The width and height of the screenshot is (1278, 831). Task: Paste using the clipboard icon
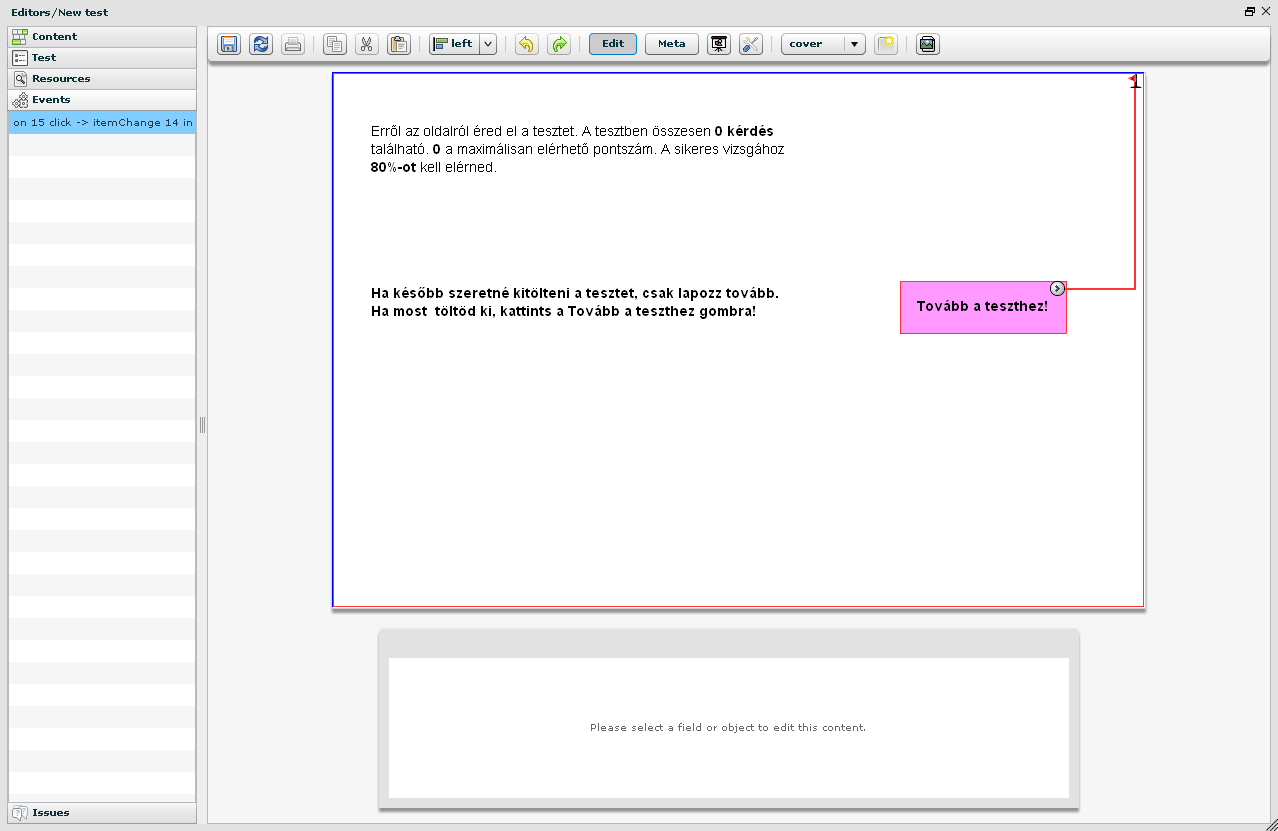tap(399, 44)
